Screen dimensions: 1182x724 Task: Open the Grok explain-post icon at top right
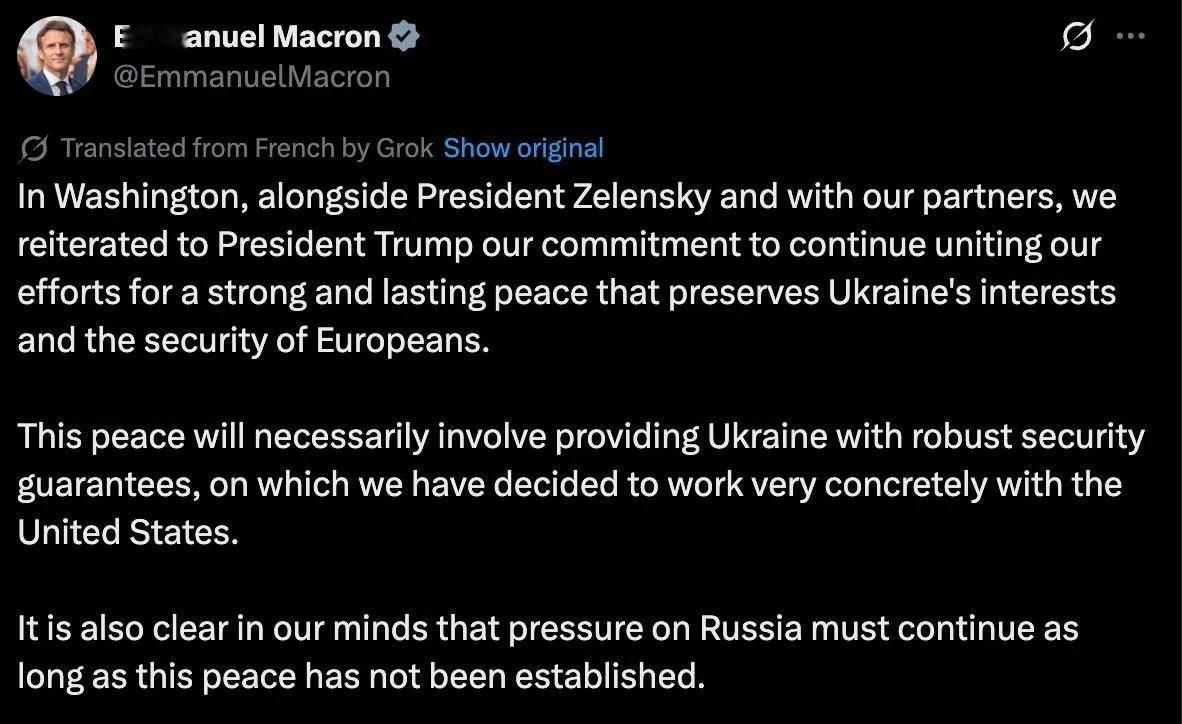tap(1076, 35)
